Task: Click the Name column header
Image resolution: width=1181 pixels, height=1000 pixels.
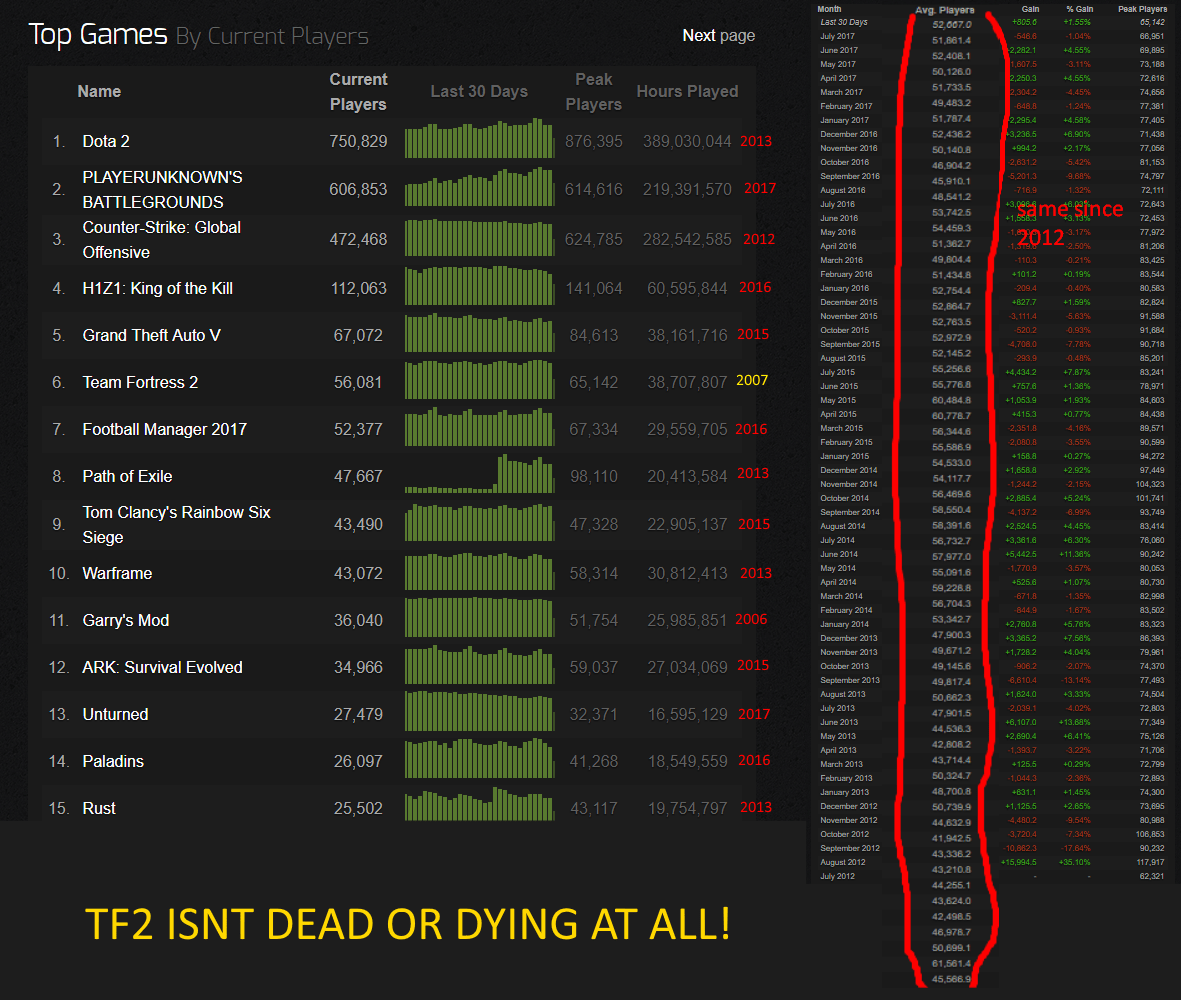Action: coord(99,91)
